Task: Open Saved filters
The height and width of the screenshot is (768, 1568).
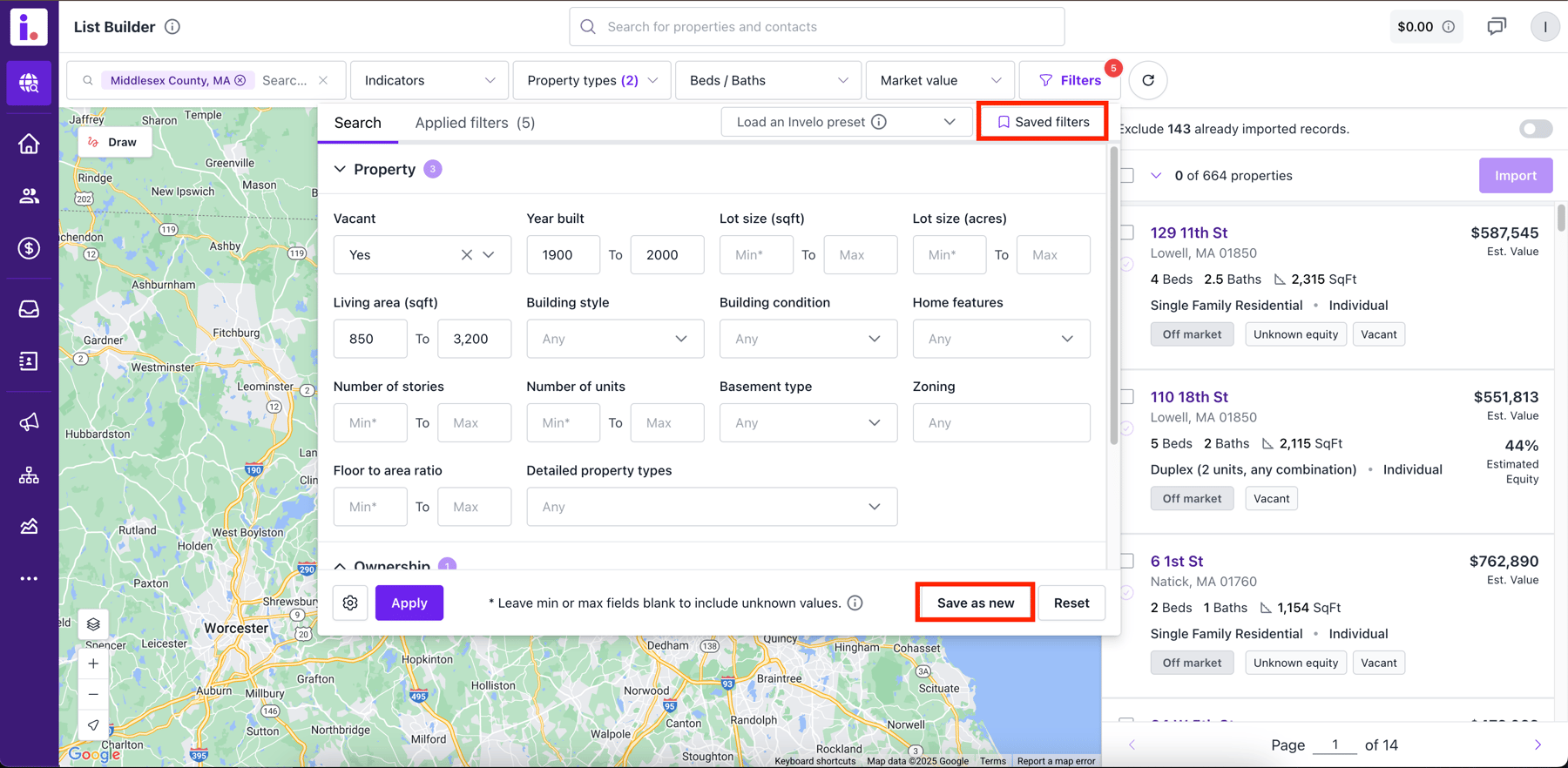Action: 1043,122
